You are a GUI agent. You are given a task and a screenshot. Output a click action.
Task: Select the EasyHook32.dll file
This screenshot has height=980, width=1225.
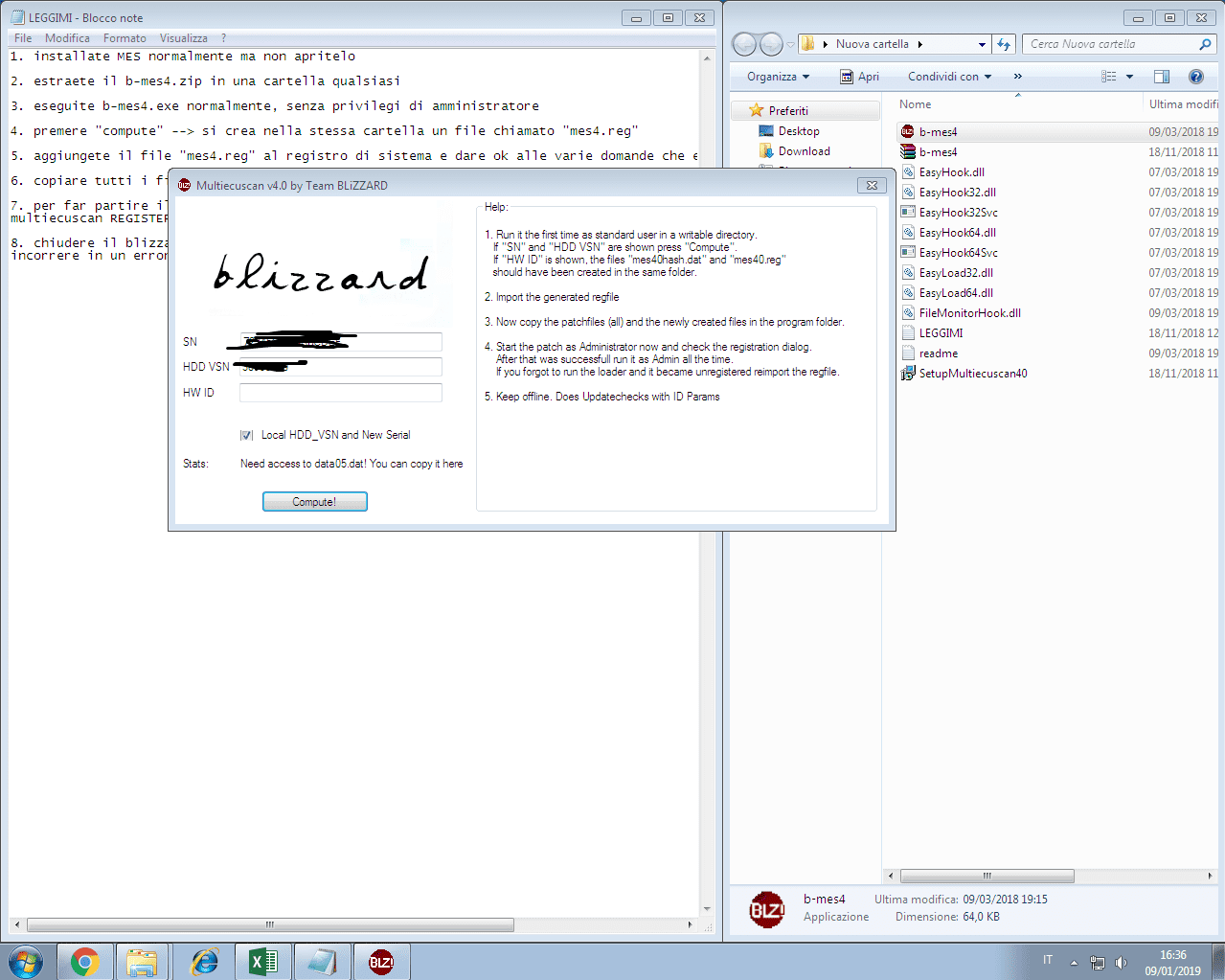[957, 193]
